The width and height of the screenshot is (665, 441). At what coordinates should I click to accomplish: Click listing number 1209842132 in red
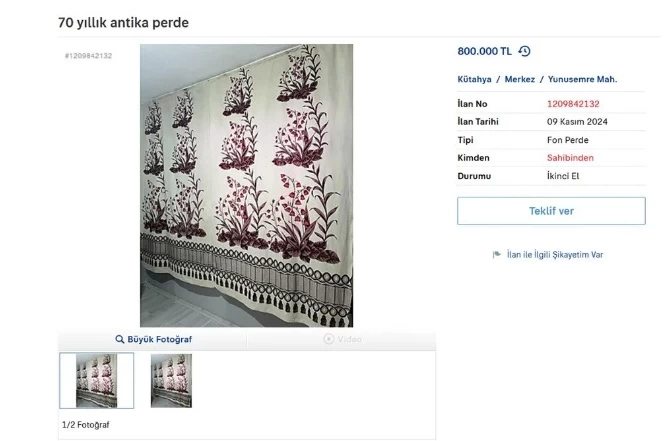pos(573,104)
